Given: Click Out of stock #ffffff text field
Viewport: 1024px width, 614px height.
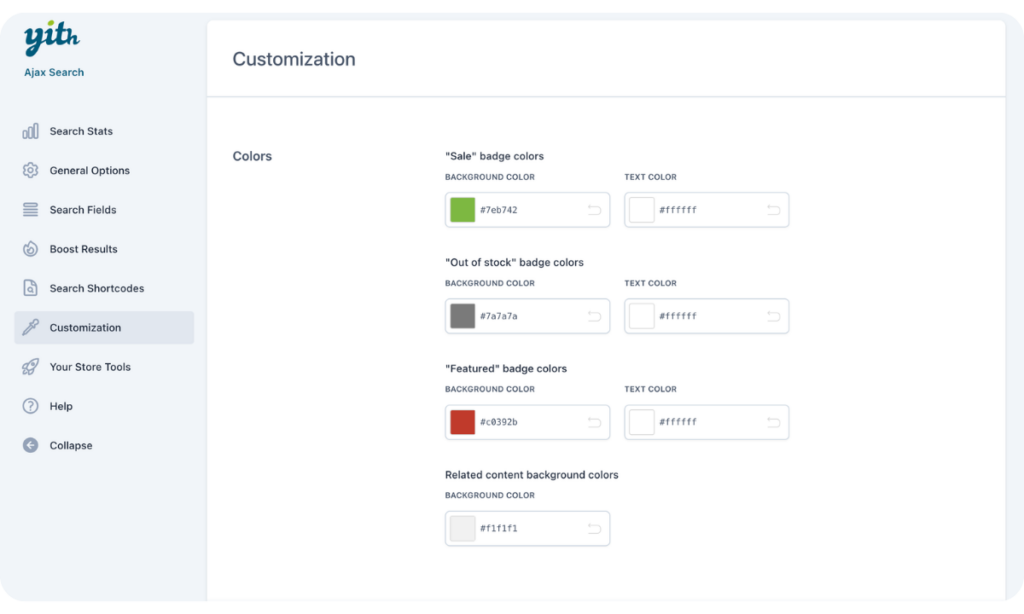Looking at the screenshot, I should pos(707,316).
